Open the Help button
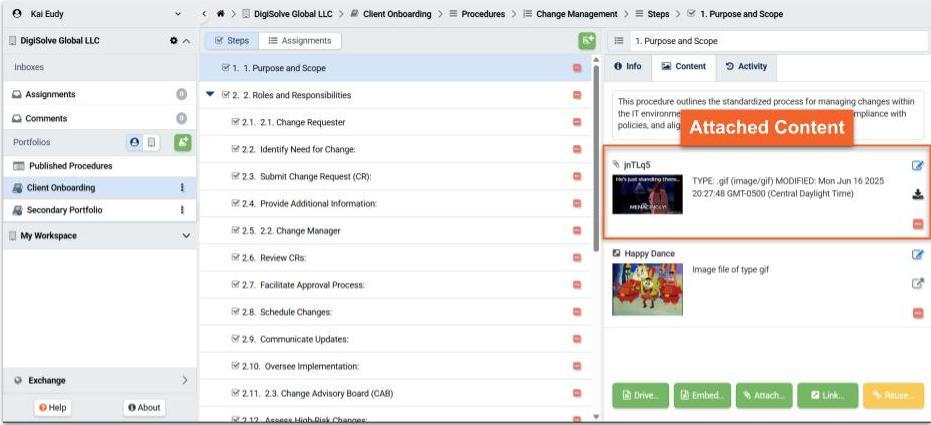The height and width of the screenshot is (425, 931). pos(52,408)
